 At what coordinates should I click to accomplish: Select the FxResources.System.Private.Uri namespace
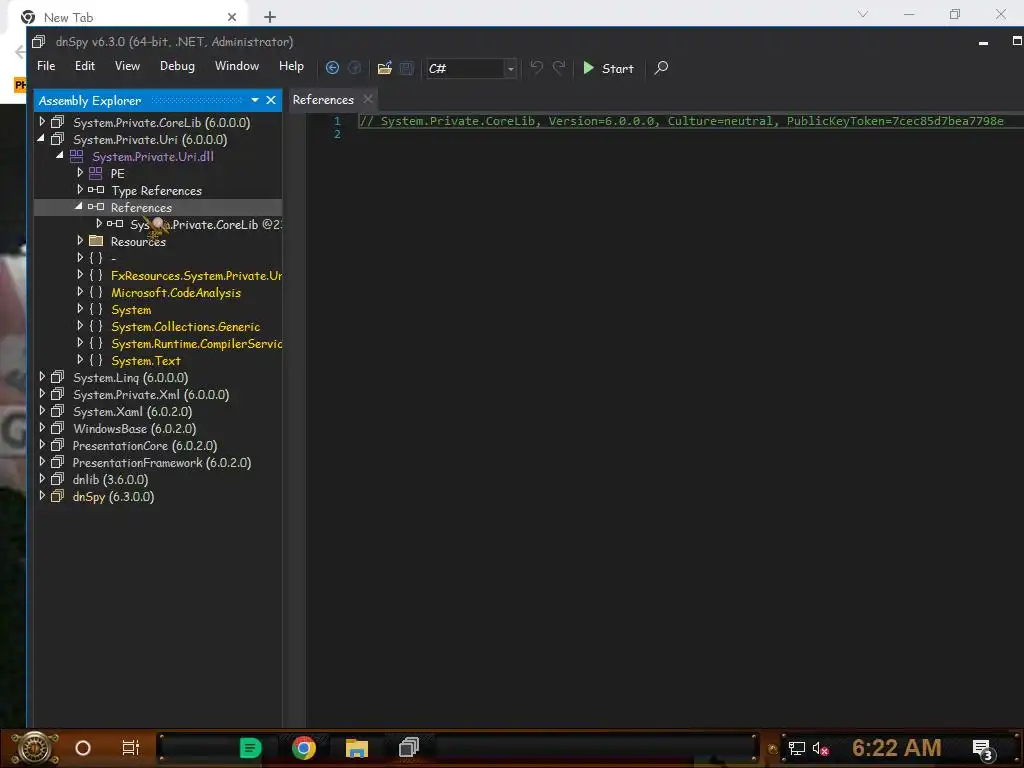(x=197, y=276)
